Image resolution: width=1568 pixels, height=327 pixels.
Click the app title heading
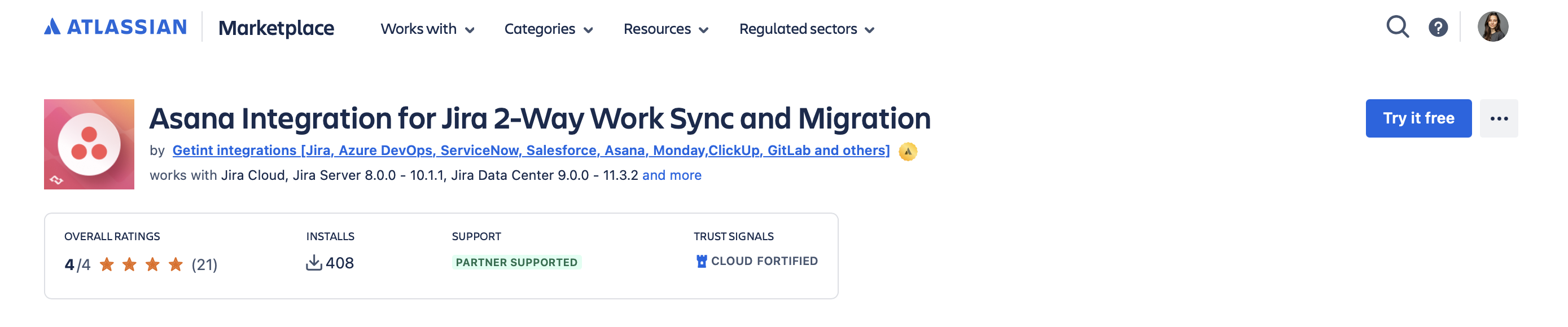[x=540, y=118]
